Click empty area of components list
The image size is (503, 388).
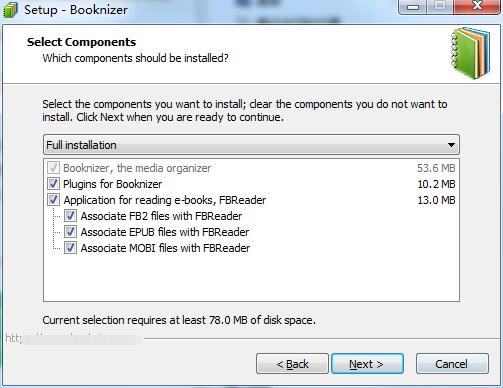click(x=251, y=278)
